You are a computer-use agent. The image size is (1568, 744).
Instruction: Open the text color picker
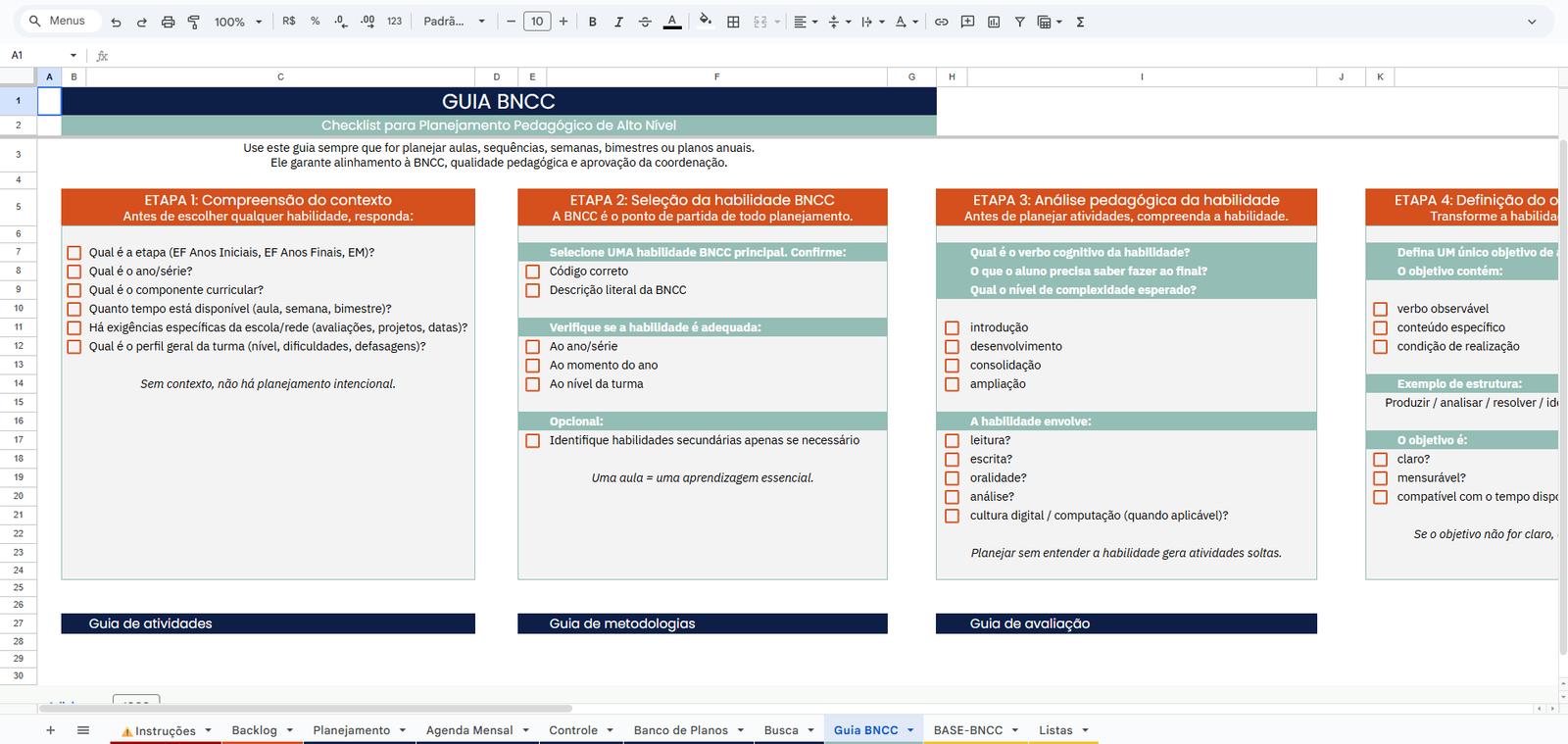click(x=672, y=22)
